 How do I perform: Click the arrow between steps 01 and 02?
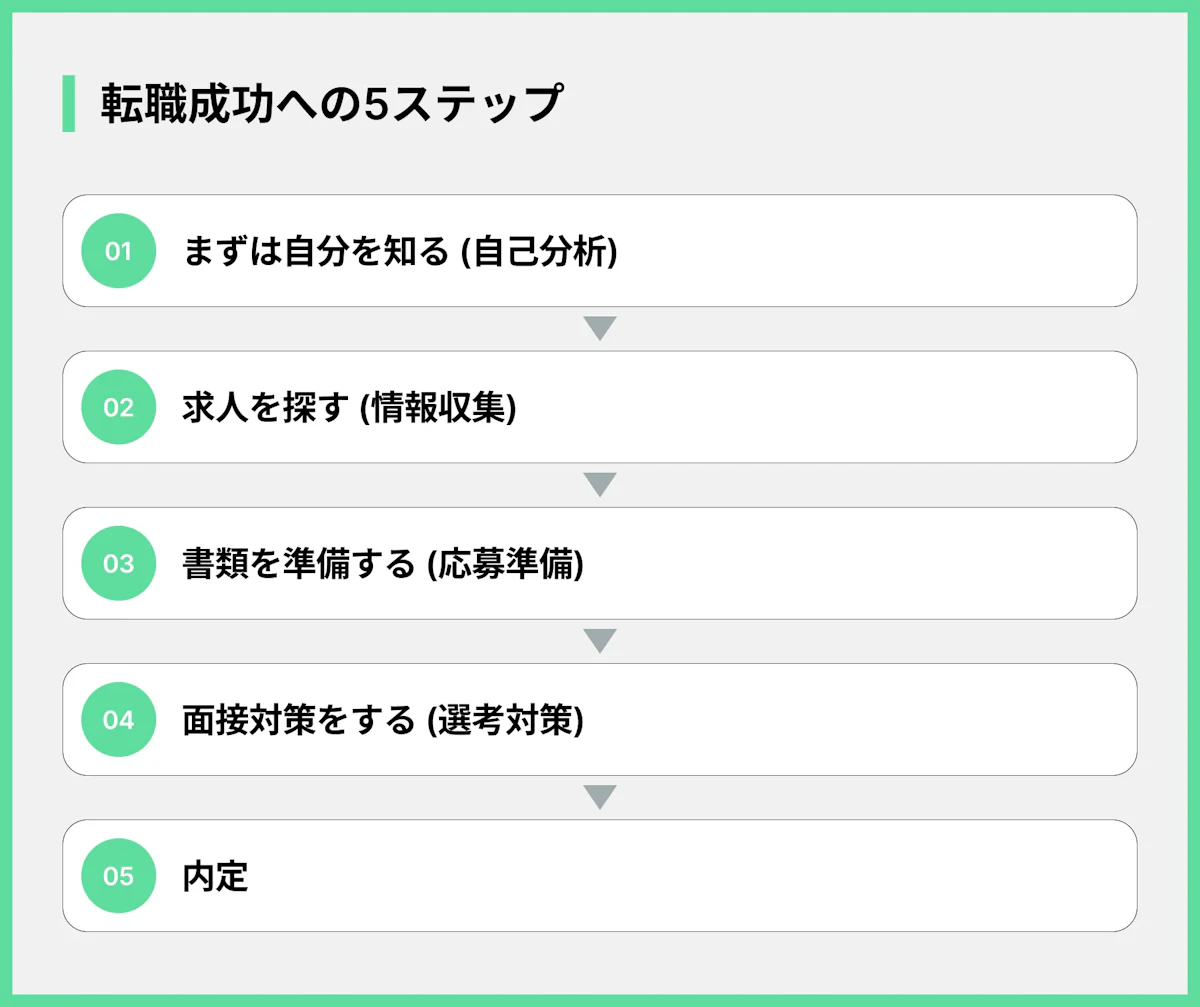[x=600, y=329]
